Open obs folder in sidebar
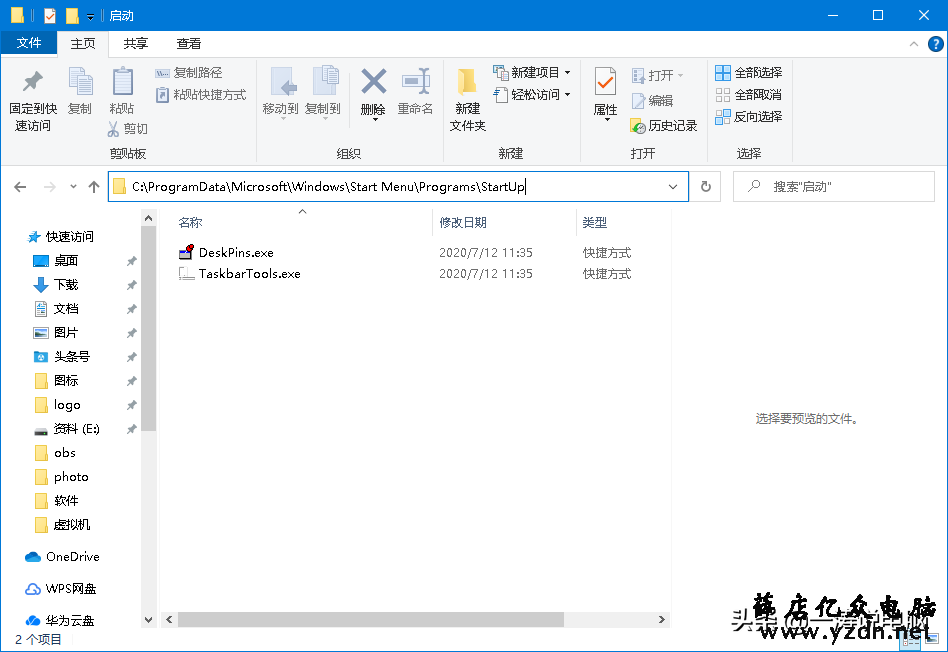948x652 pixels. point(56,453)
